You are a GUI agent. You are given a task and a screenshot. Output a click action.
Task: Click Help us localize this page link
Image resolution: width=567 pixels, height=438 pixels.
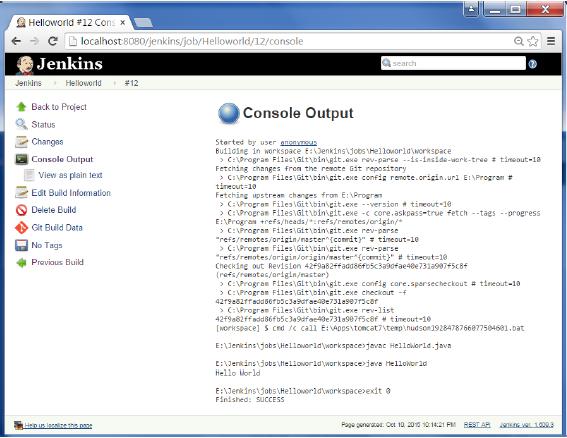58,425
